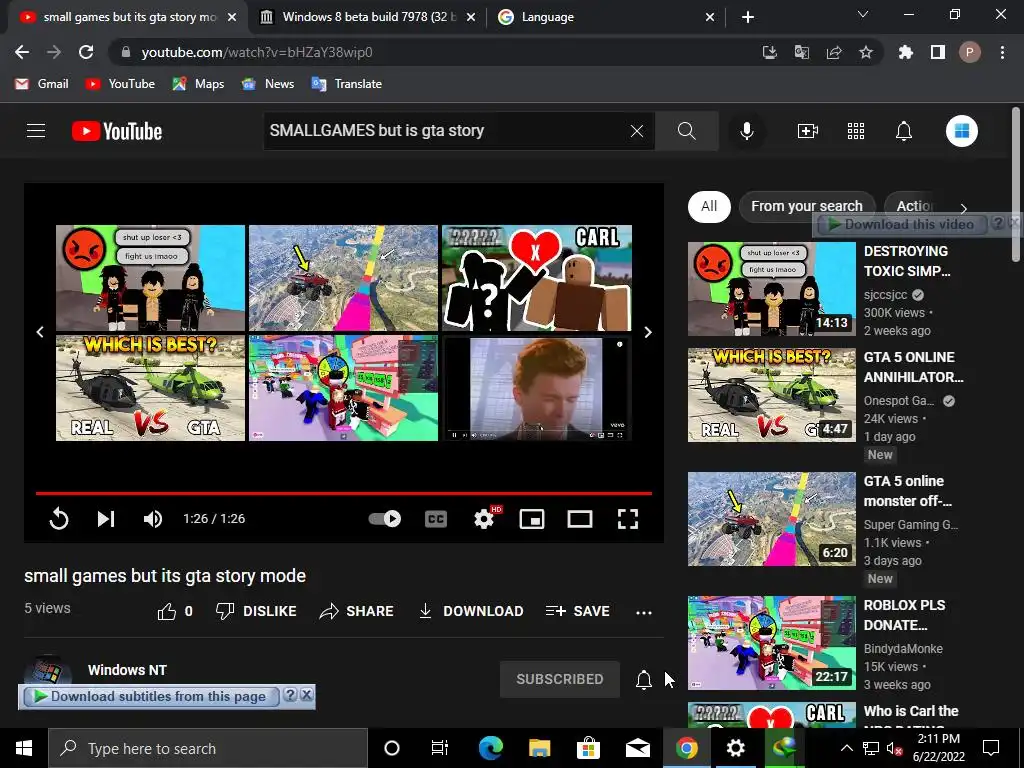Open YouTube notifications bell in header
1024x768 pixels.
(904, 131)
